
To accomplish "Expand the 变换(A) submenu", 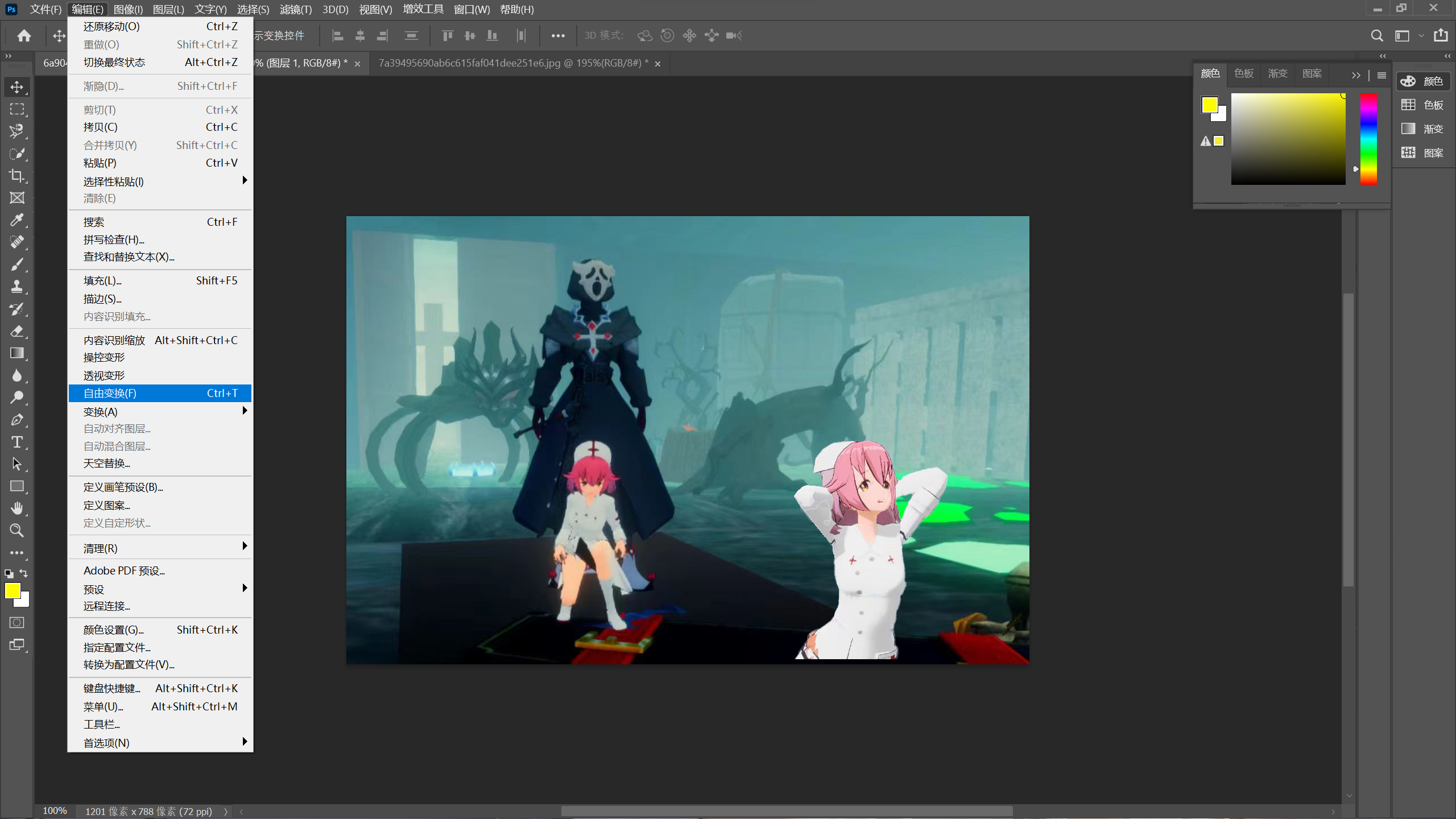I will pos(160,411).
